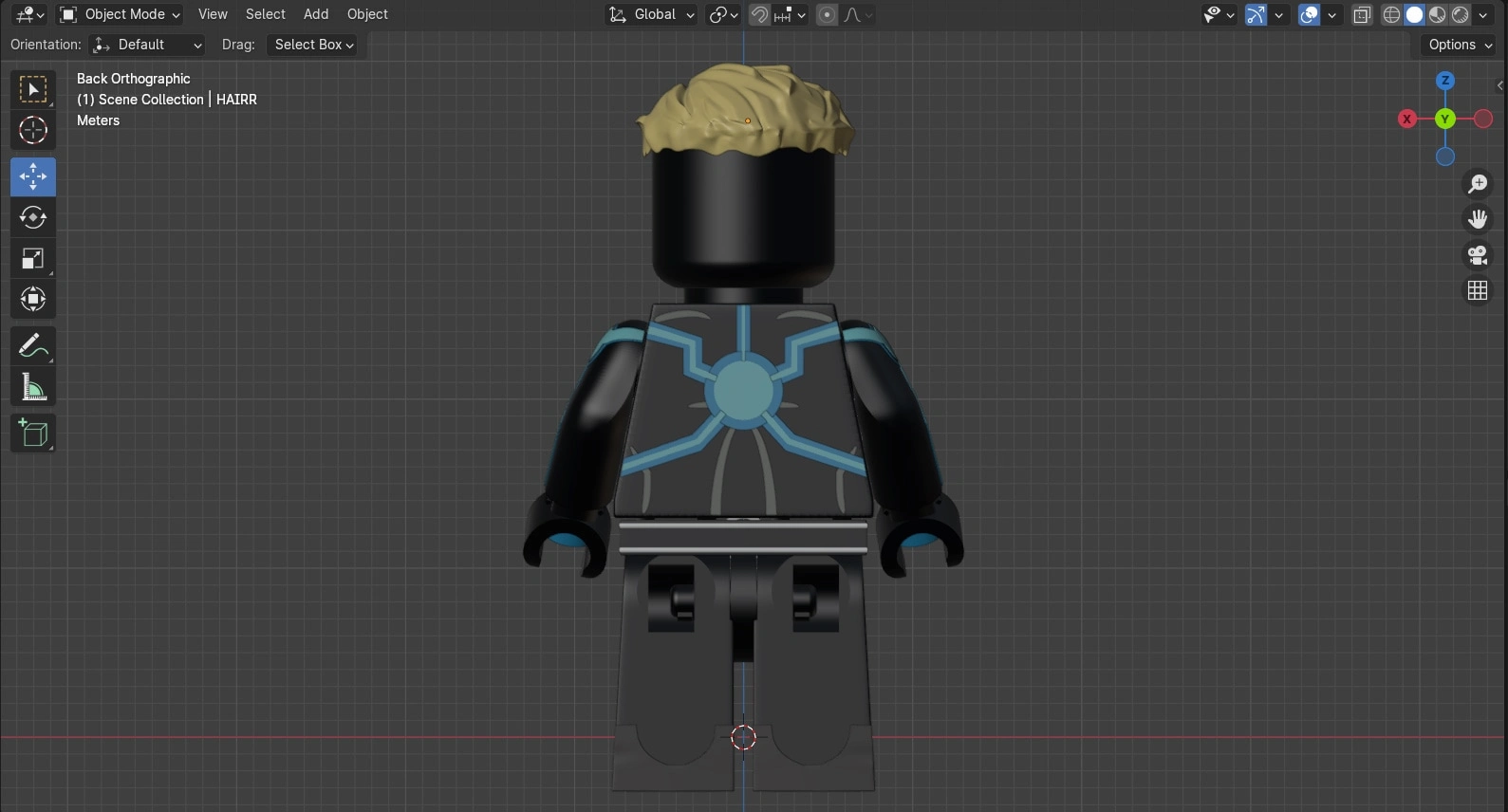Expand the sidebar with the edge arrow
Image resolution: width=1508 pixels, height=812 pixels.
click(x=1499, y=85)
